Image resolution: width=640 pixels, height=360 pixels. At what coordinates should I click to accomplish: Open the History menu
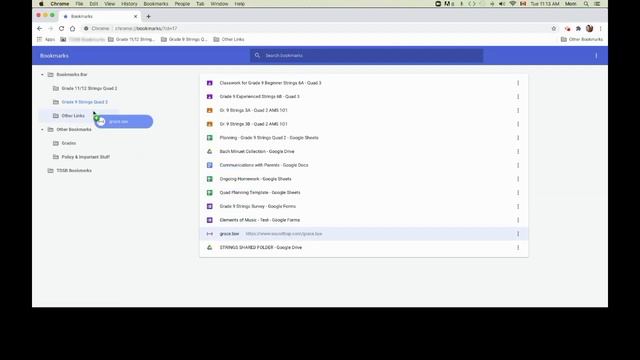tap(129, 4)
